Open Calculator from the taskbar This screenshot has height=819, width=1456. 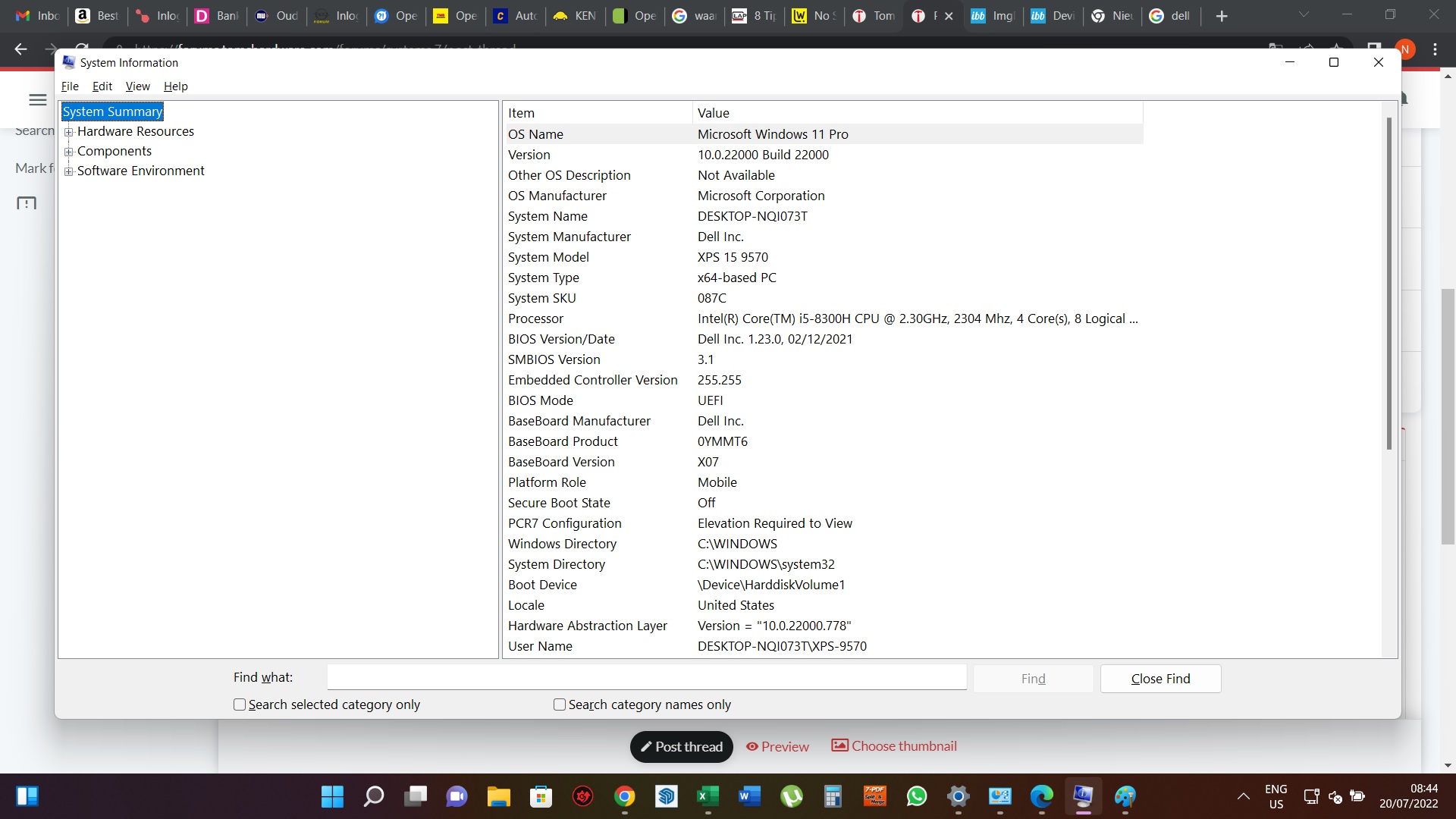(833, 796)
